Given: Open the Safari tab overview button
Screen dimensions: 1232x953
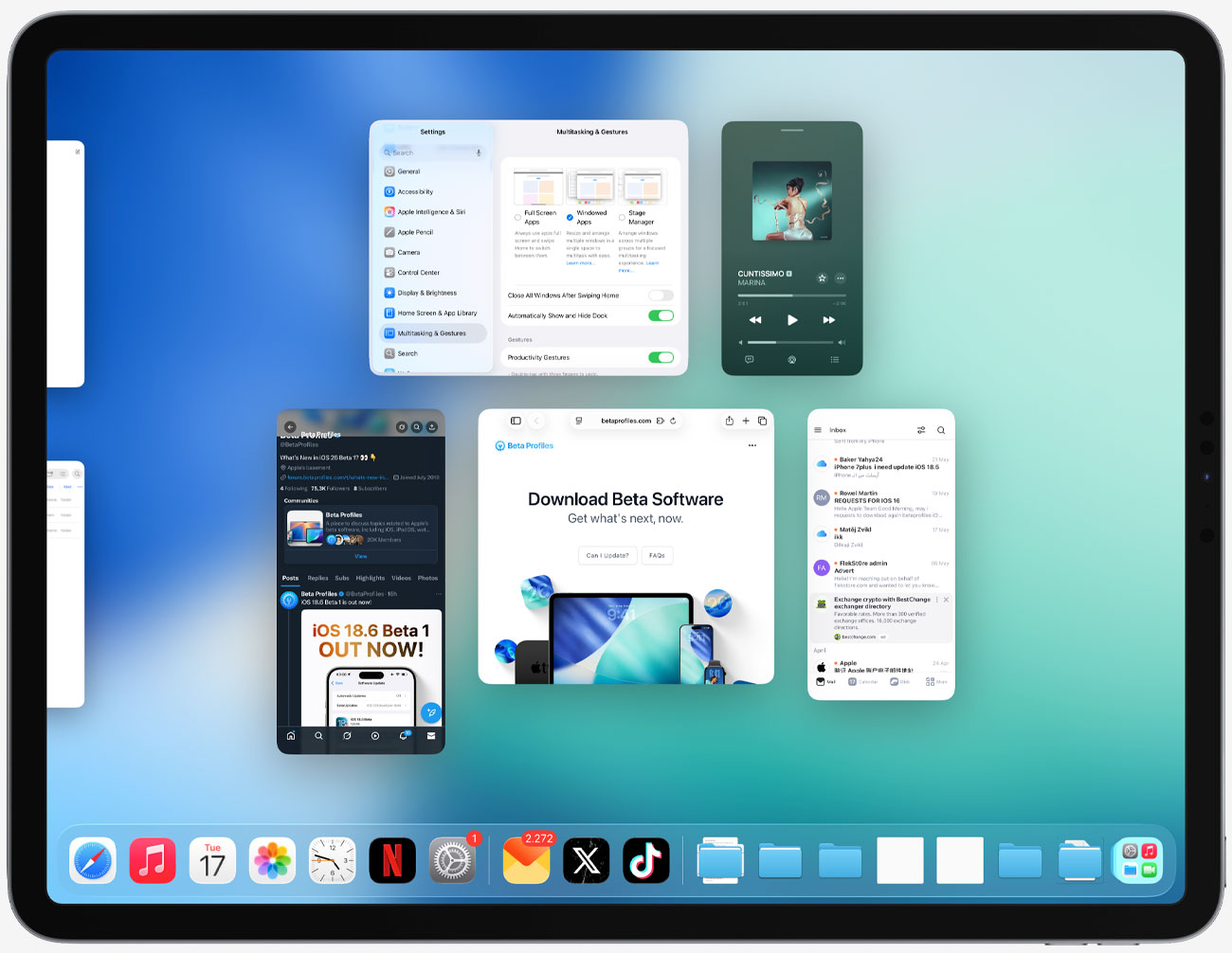Looking at the screenshot, I should (762, 421).
